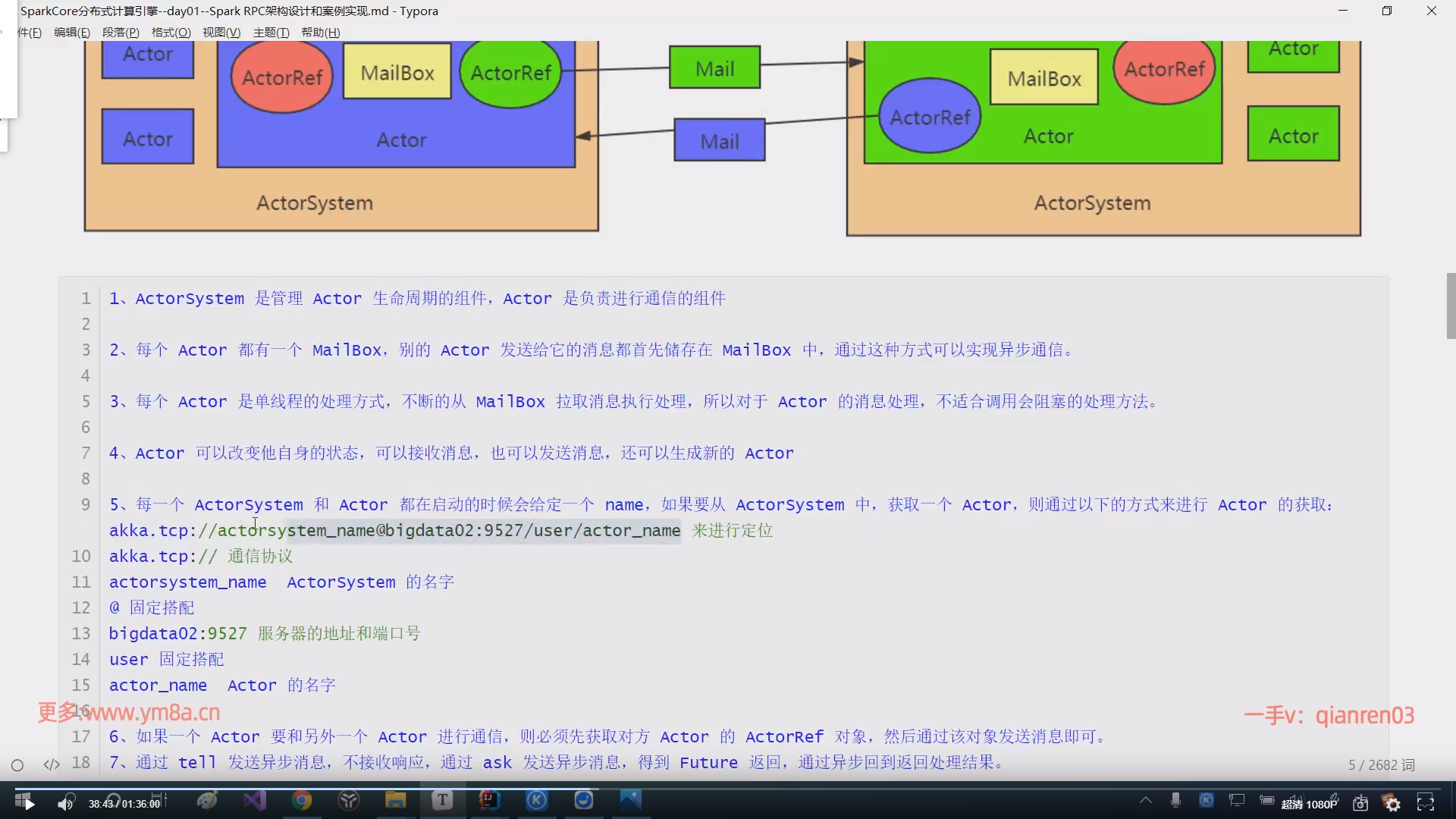
Task: Launch IntelliJ IDEA from taskbar
Action: coord(489,800)
